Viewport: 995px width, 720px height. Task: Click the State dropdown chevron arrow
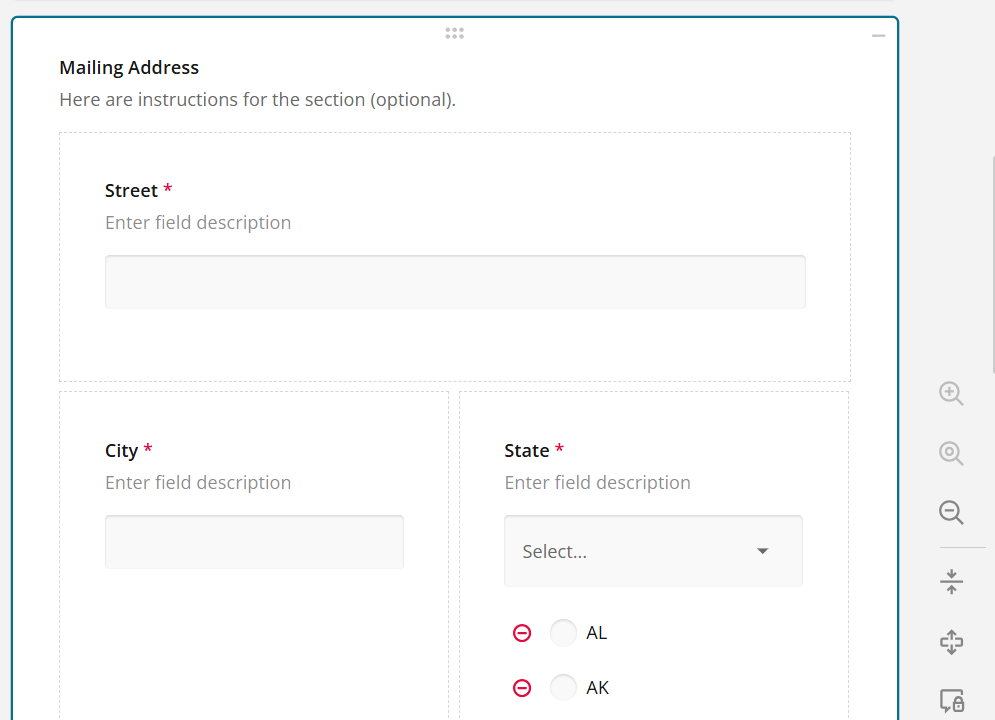(x=762, y=551)
